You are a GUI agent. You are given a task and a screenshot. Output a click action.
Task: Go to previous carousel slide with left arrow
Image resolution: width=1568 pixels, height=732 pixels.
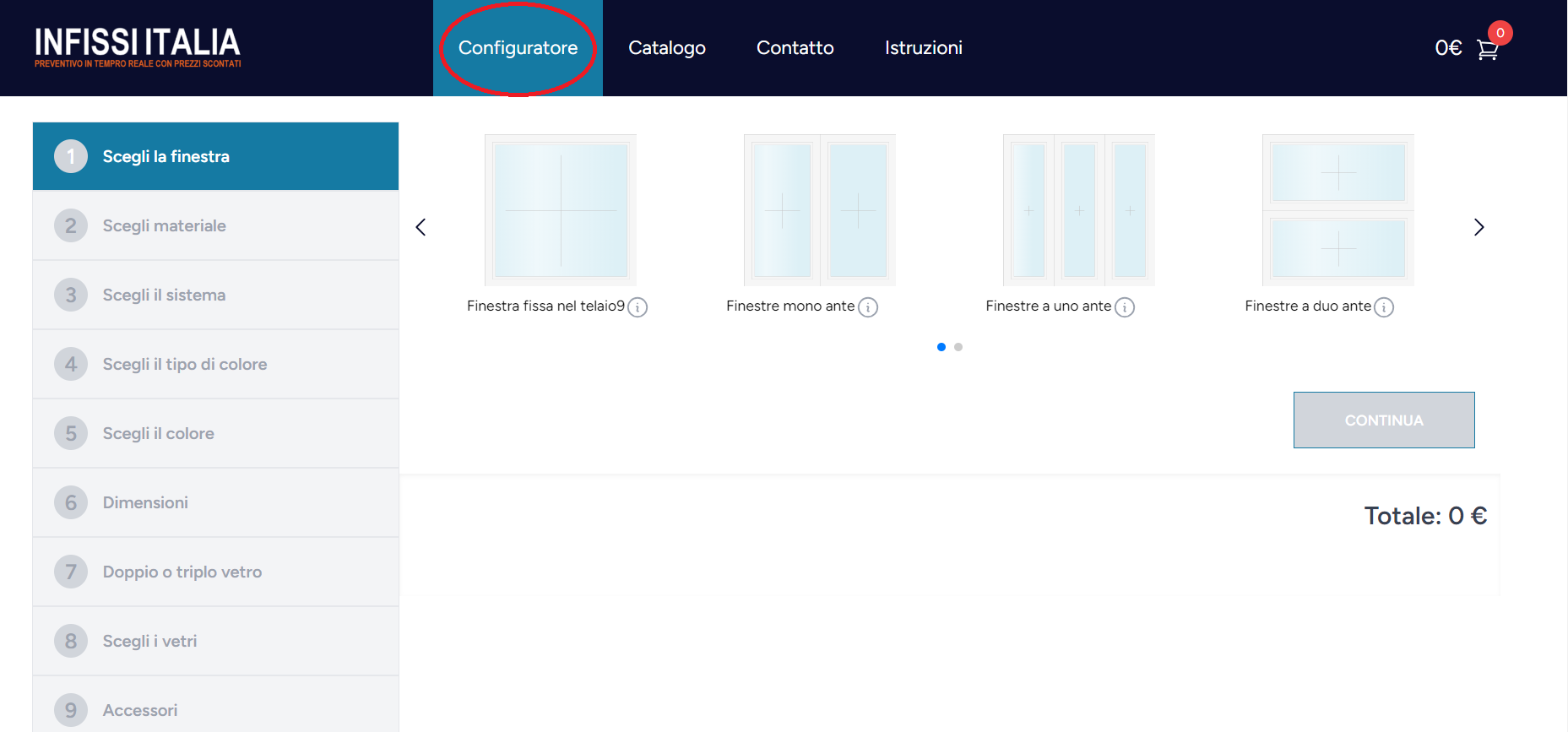pyautogui.click(x=420, y=227)
